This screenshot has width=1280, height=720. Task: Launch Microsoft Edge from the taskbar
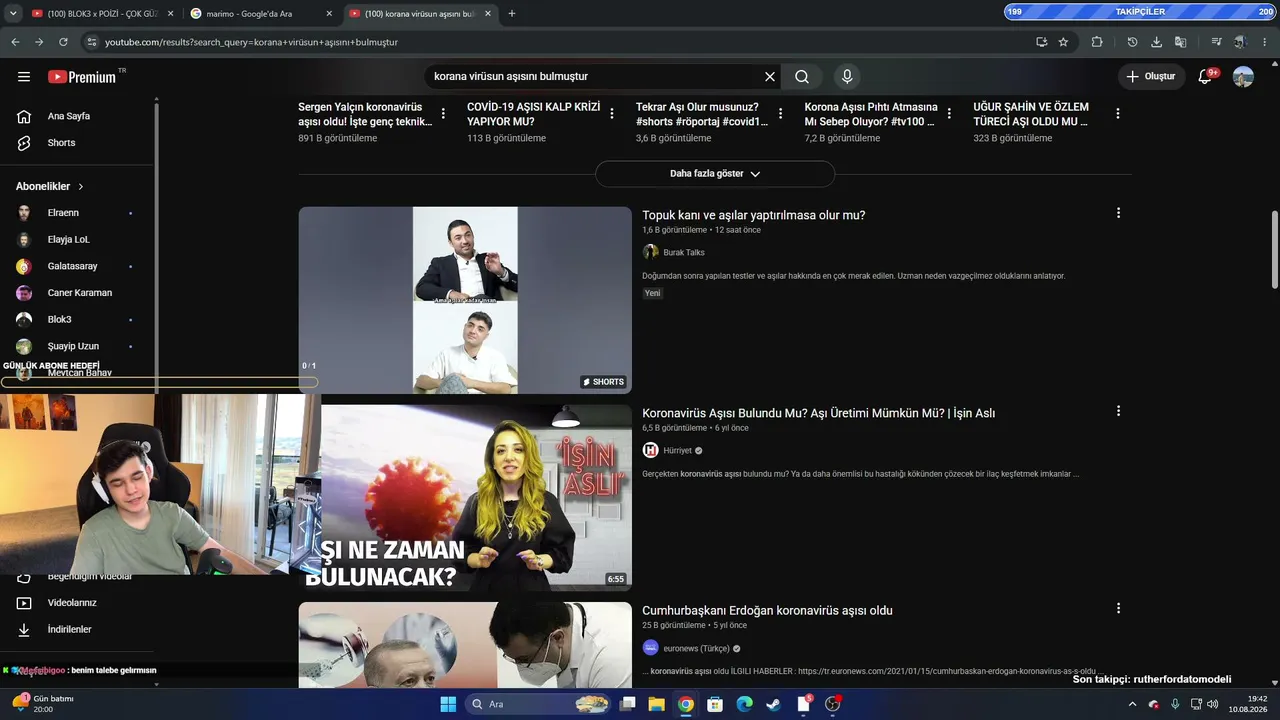pos(744,704)
